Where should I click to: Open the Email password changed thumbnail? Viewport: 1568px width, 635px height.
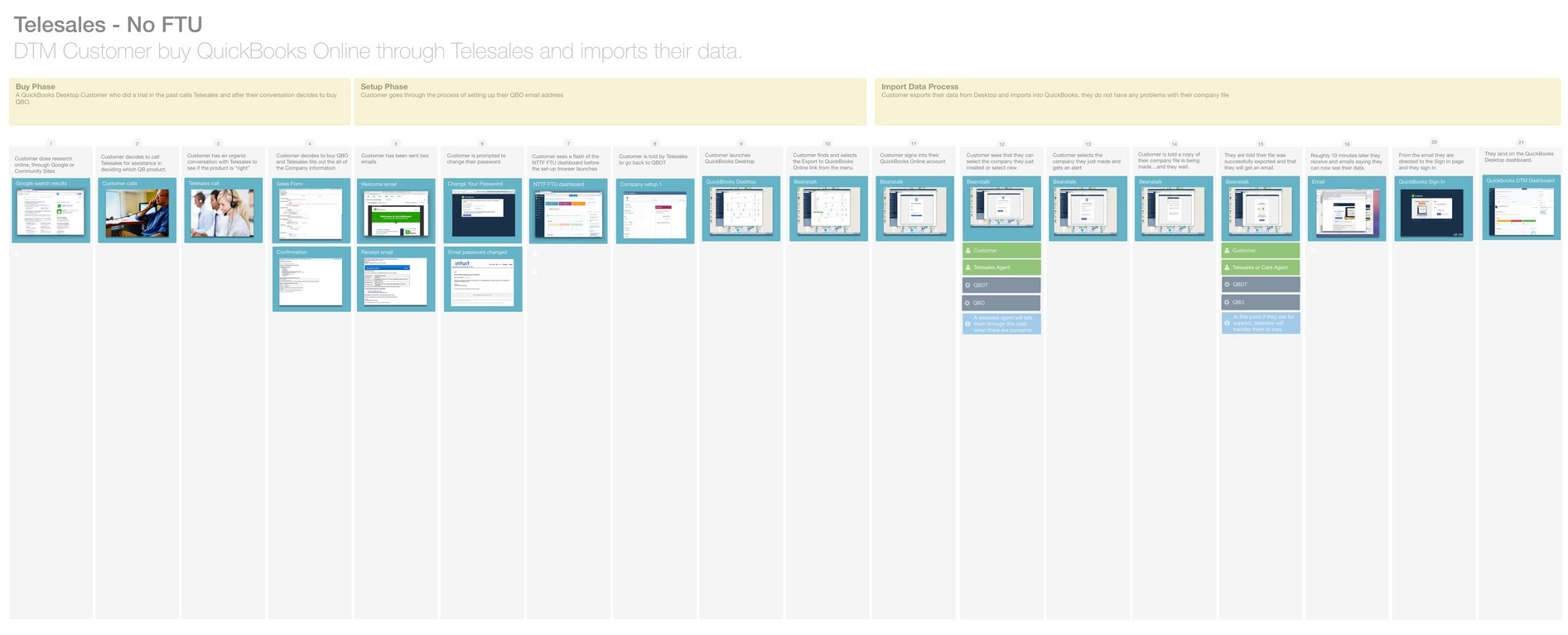pyautogui.click(x=484, y=281)
